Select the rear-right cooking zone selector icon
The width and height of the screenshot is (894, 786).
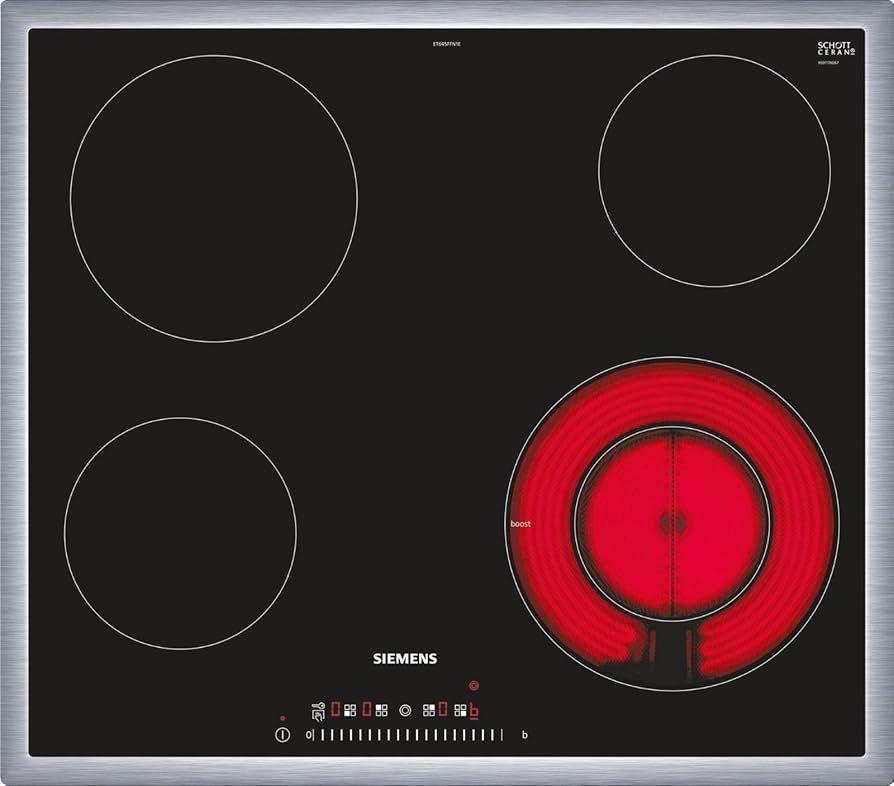pyautogui.click(x=429, y=711)
